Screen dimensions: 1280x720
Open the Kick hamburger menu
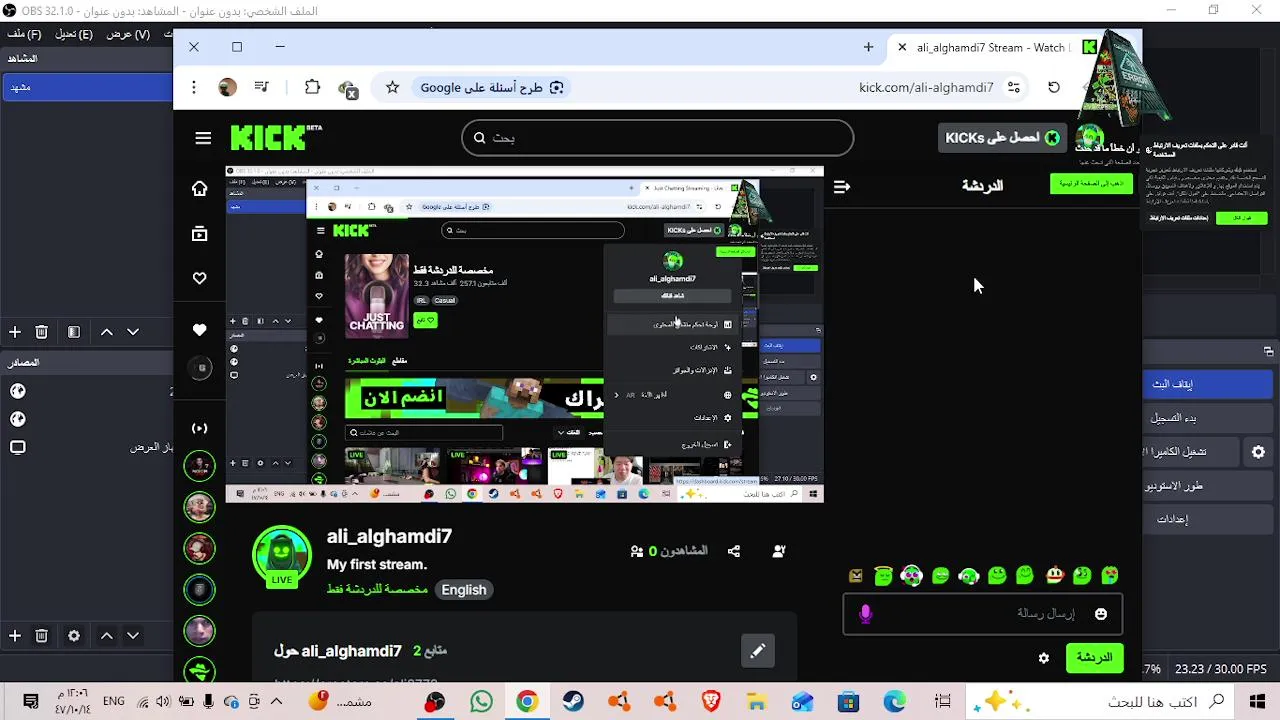[x=203, y=138]
